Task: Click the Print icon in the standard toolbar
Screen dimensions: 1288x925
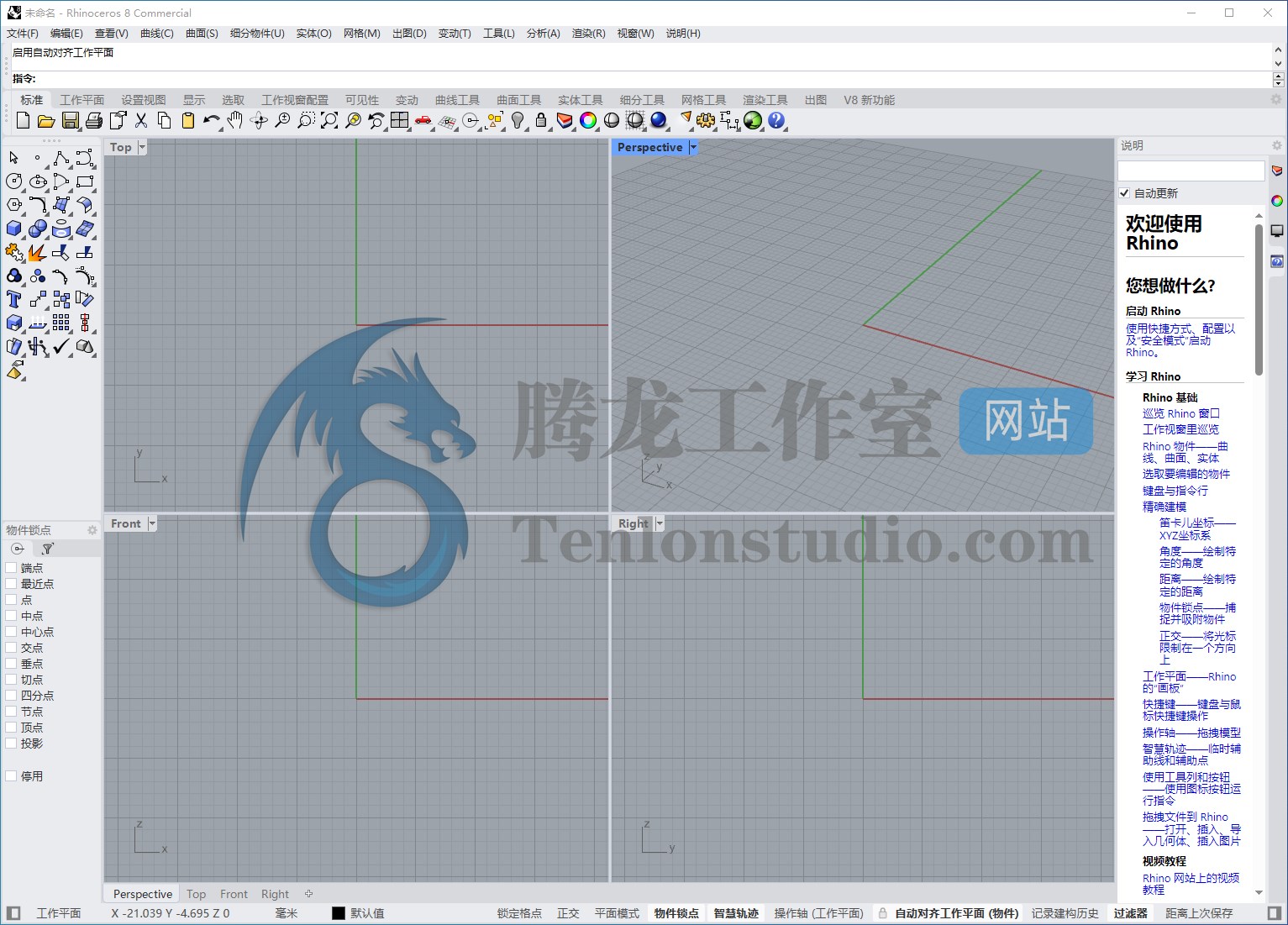Action: click(x=94, y=121)
